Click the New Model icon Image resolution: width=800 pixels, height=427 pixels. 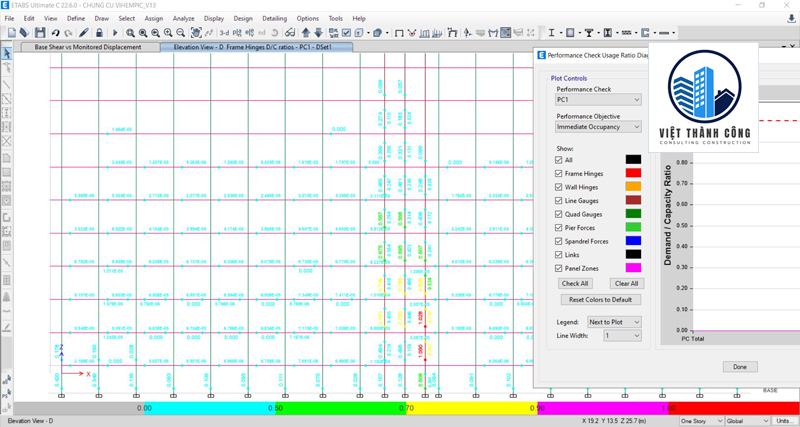pyautogui.click(x=11, y=33)
